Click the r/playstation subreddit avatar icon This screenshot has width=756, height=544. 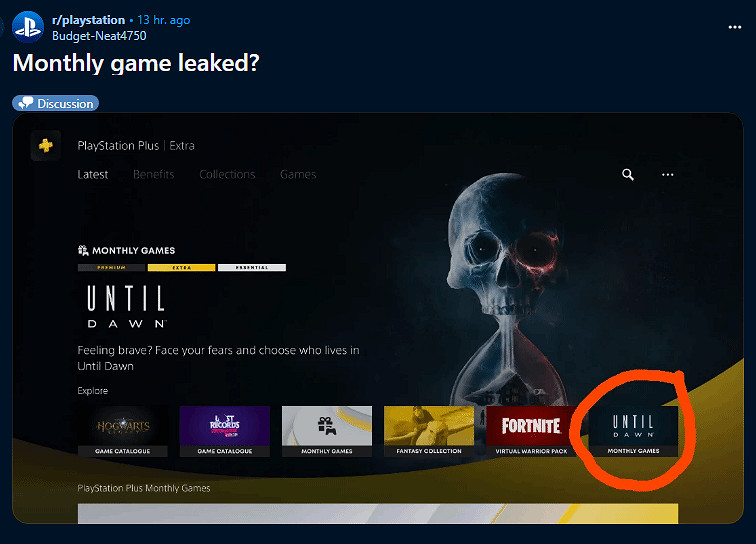tap(28, 27)
